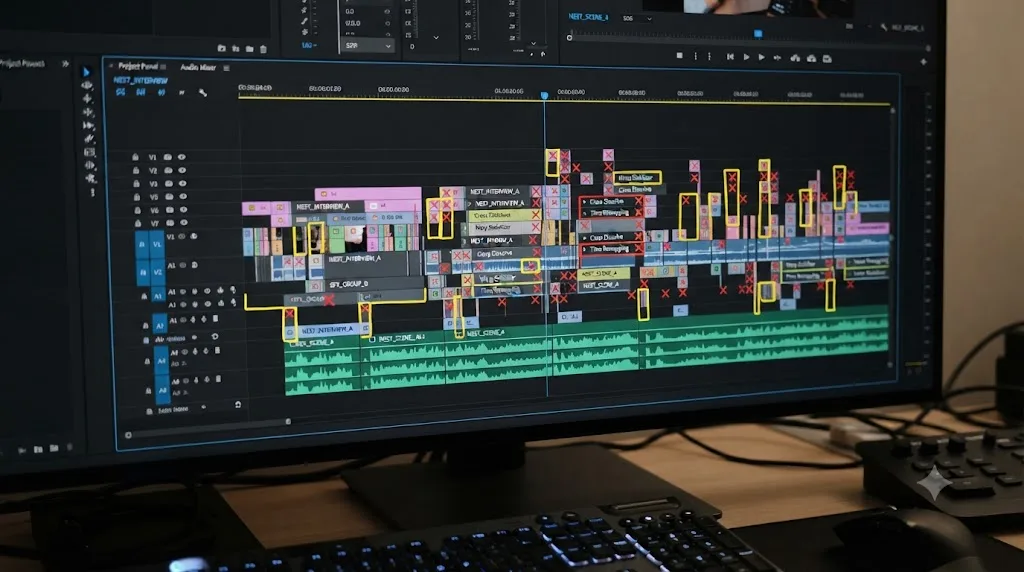Click the blue scrubber handle in monitor
Screen dimensions: 1024x572
point(758,33)
